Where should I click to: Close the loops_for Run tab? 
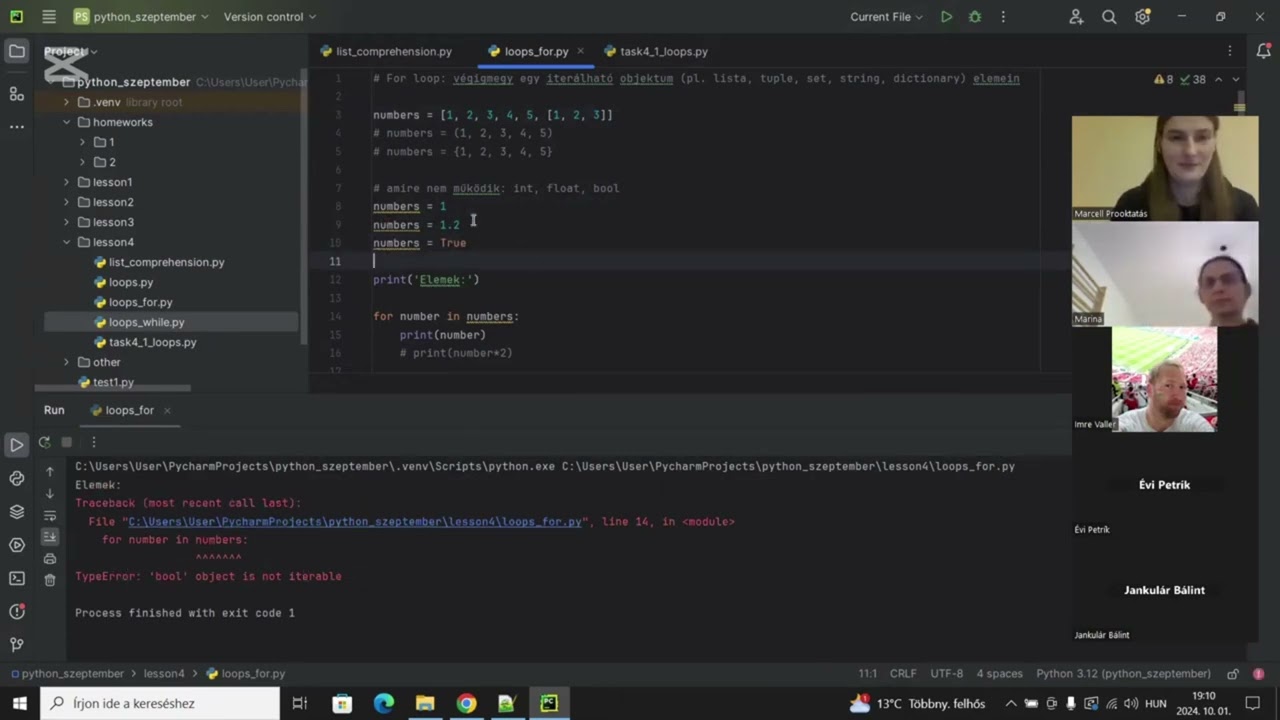[x=167, y=410]
